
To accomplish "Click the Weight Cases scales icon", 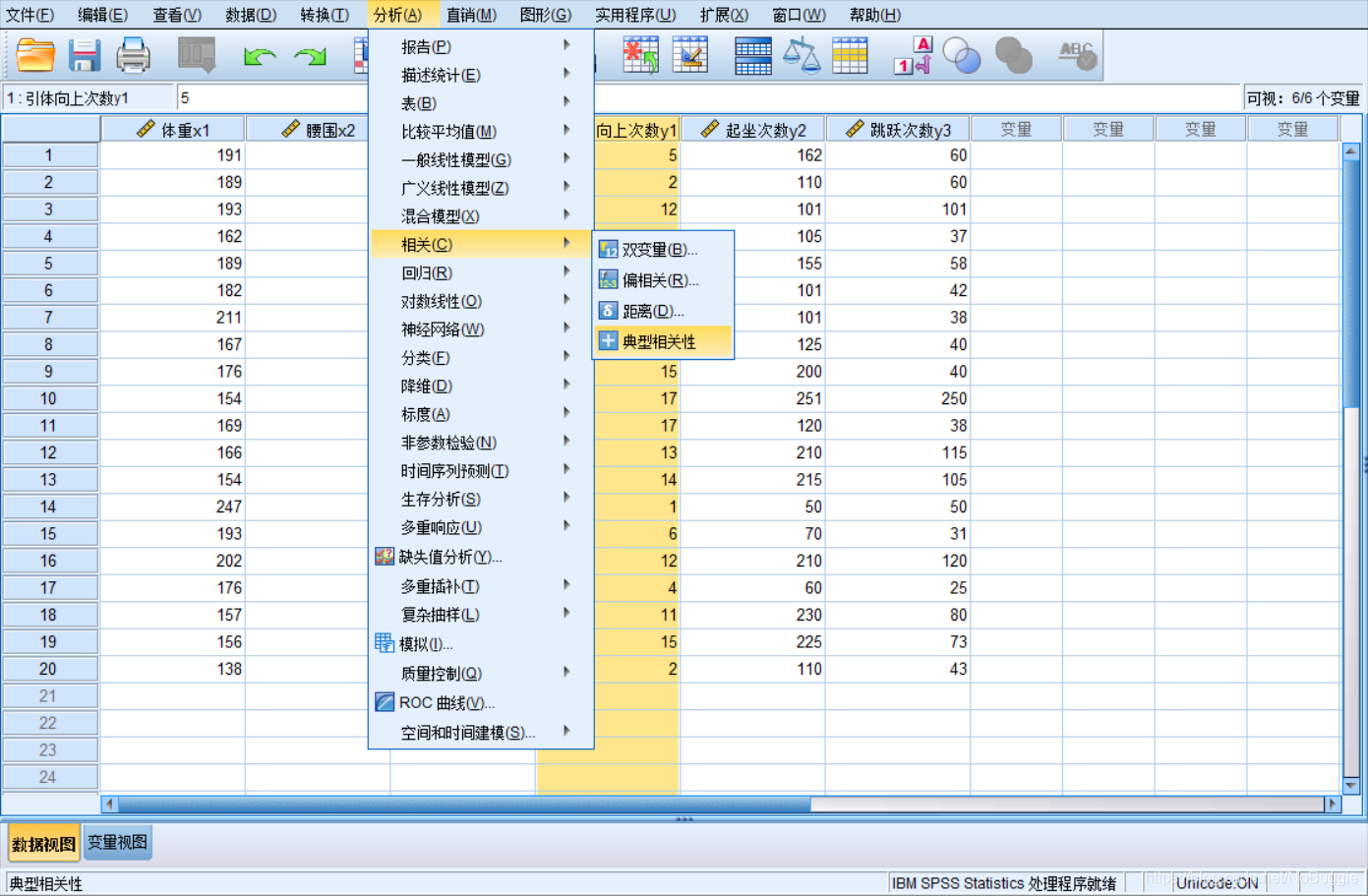I will (x=802, y=56).
